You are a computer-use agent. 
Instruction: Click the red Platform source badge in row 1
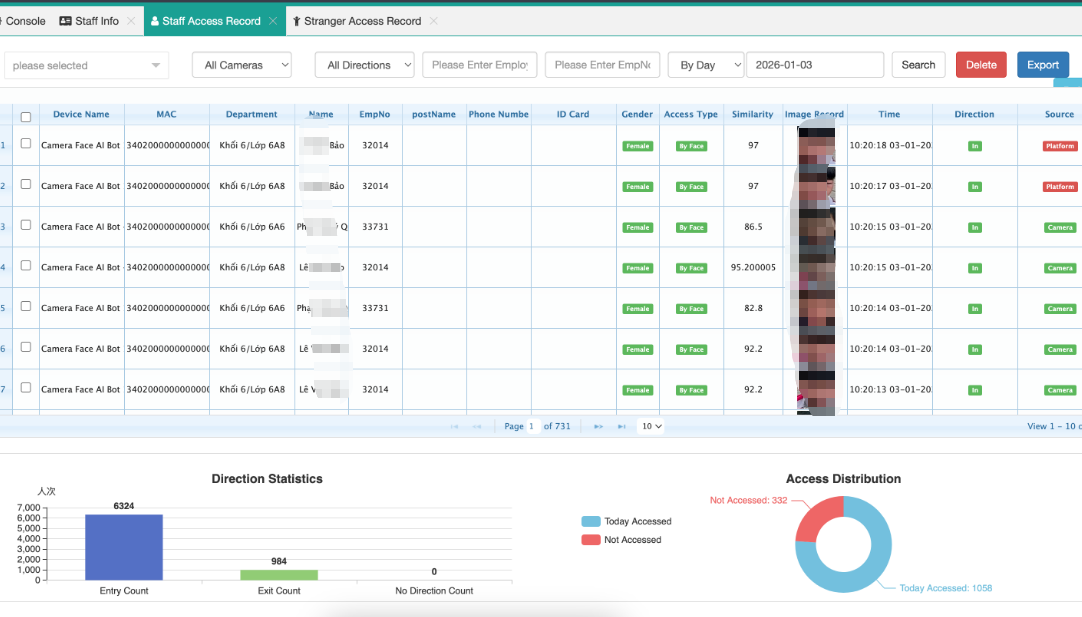click(1059, 146)
